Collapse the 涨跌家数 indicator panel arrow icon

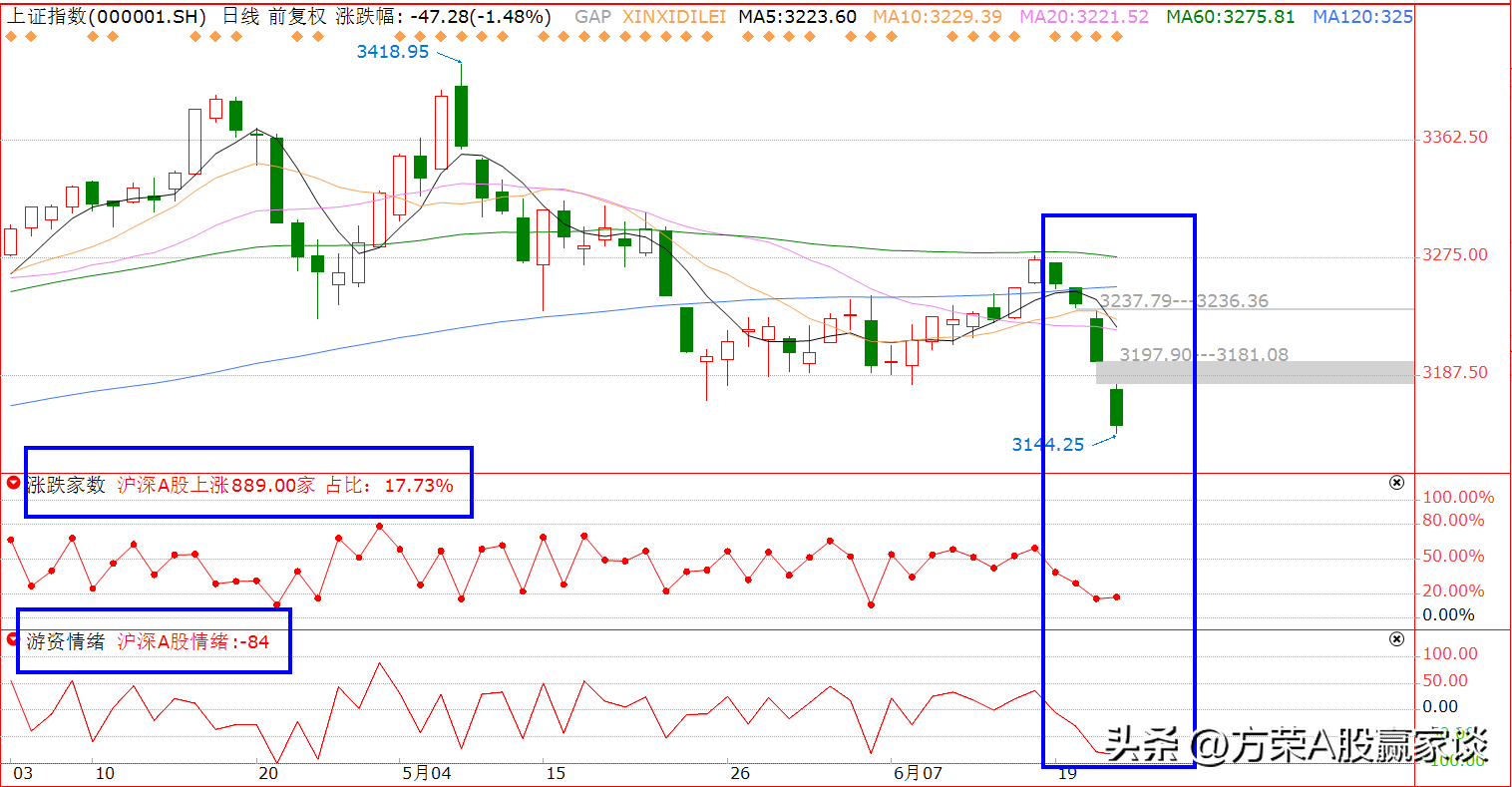tap(14, 483)
